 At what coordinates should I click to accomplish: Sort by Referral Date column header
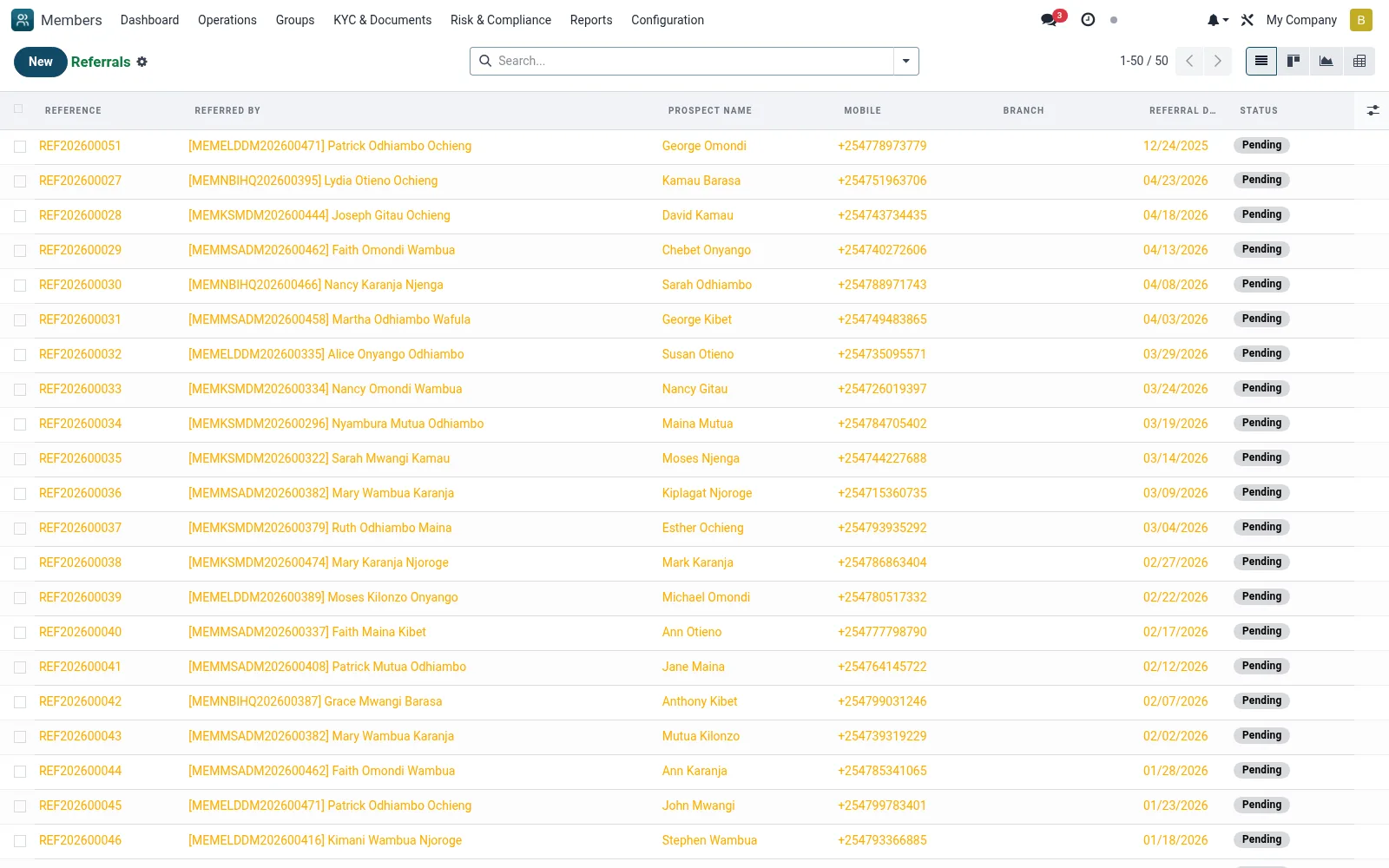click(1182, 110)
